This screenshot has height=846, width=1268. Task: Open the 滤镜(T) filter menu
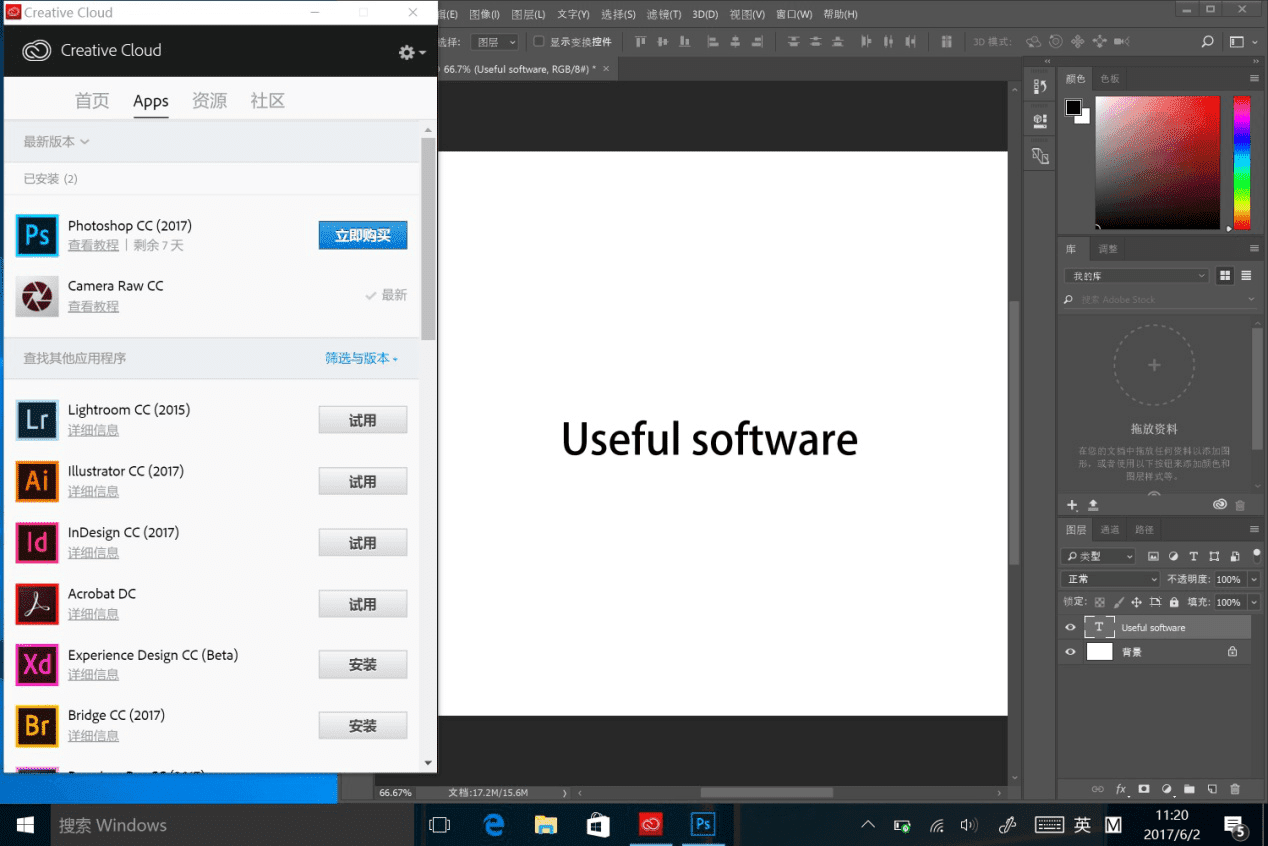[x=664, y=15]
